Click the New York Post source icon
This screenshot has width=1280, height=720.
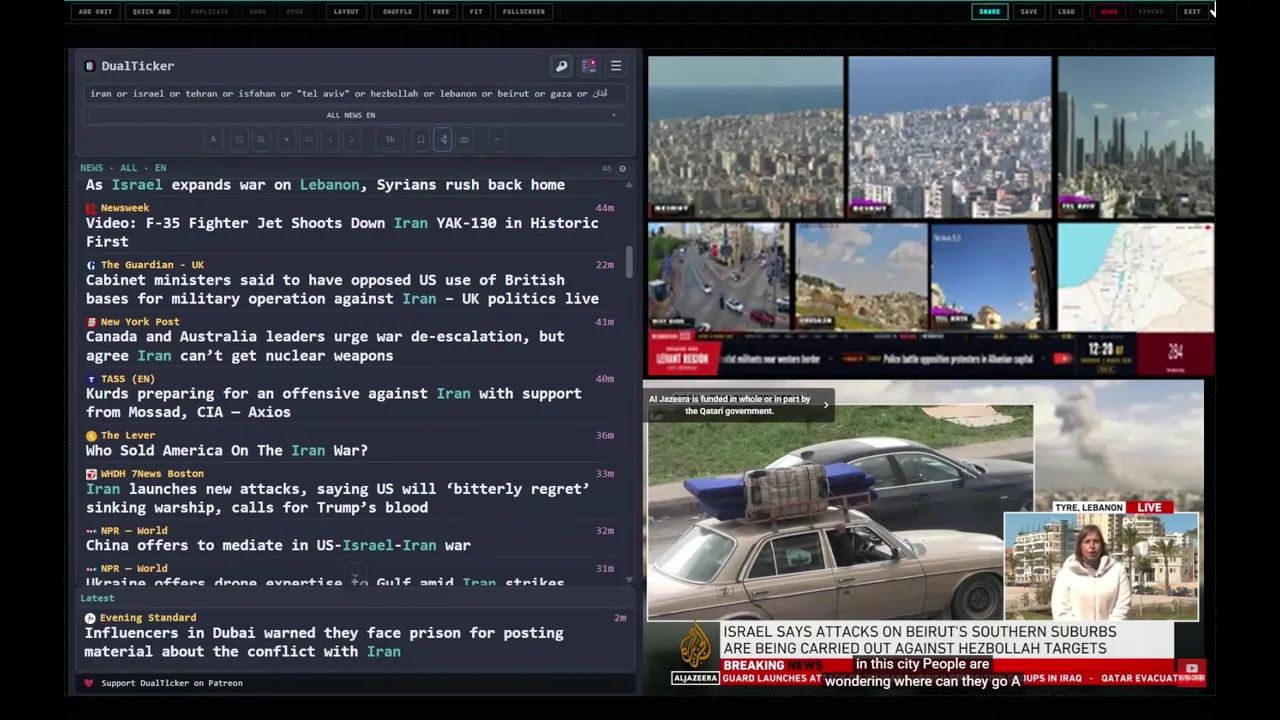tap(91, 322)
